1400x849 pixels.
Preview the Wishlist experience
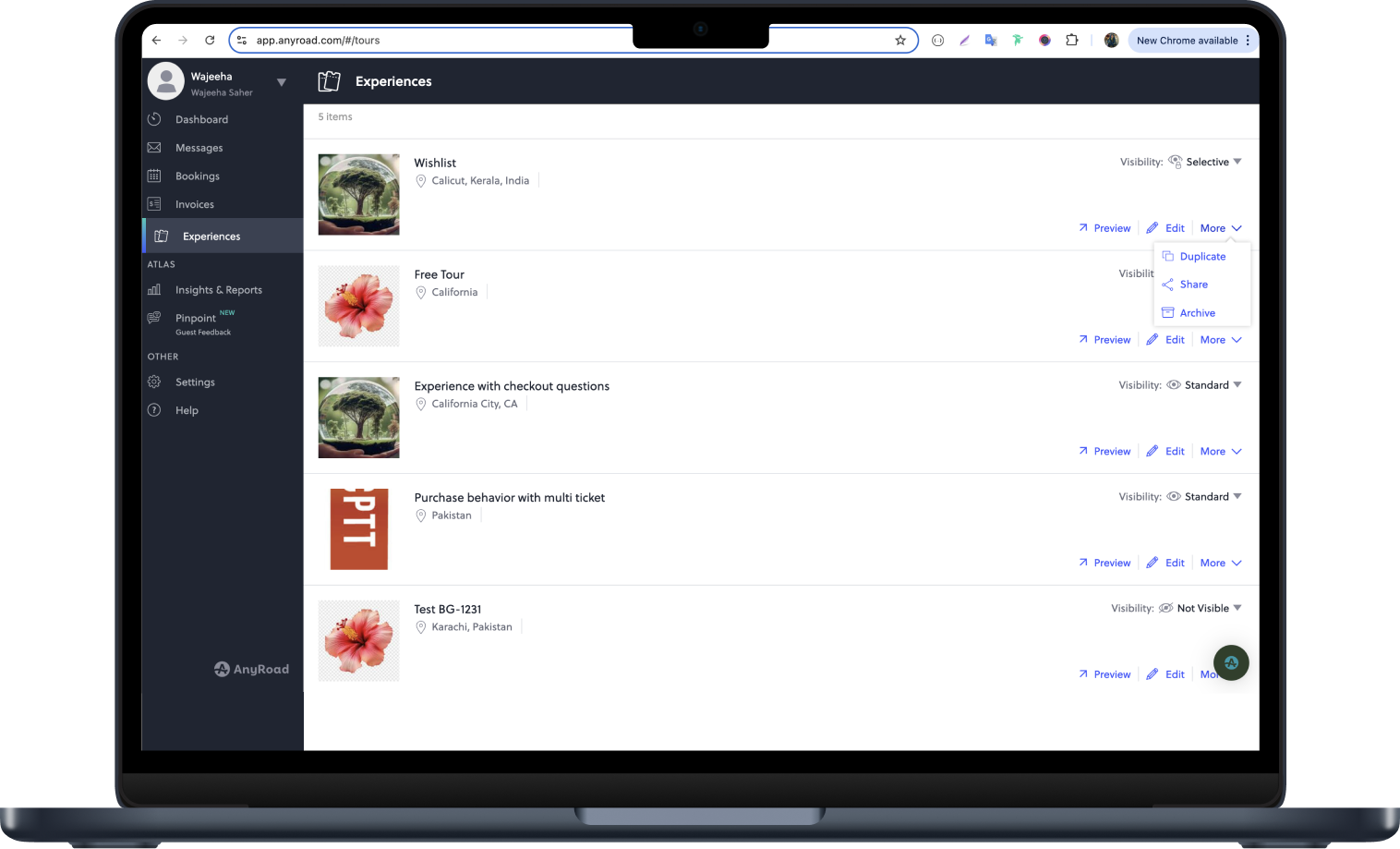point(1104,228)
